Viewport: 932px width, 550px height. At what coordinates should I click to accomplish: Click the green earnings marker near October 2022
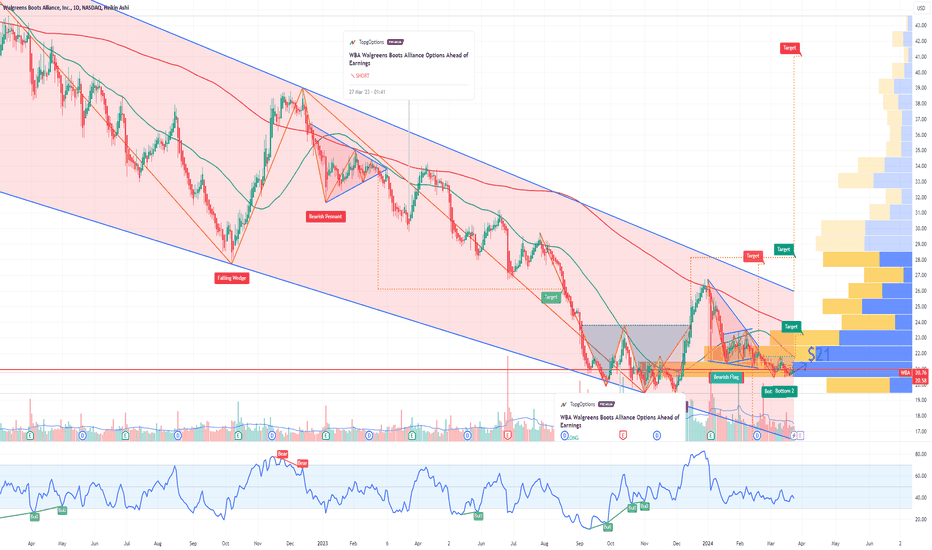pos(238,436)
